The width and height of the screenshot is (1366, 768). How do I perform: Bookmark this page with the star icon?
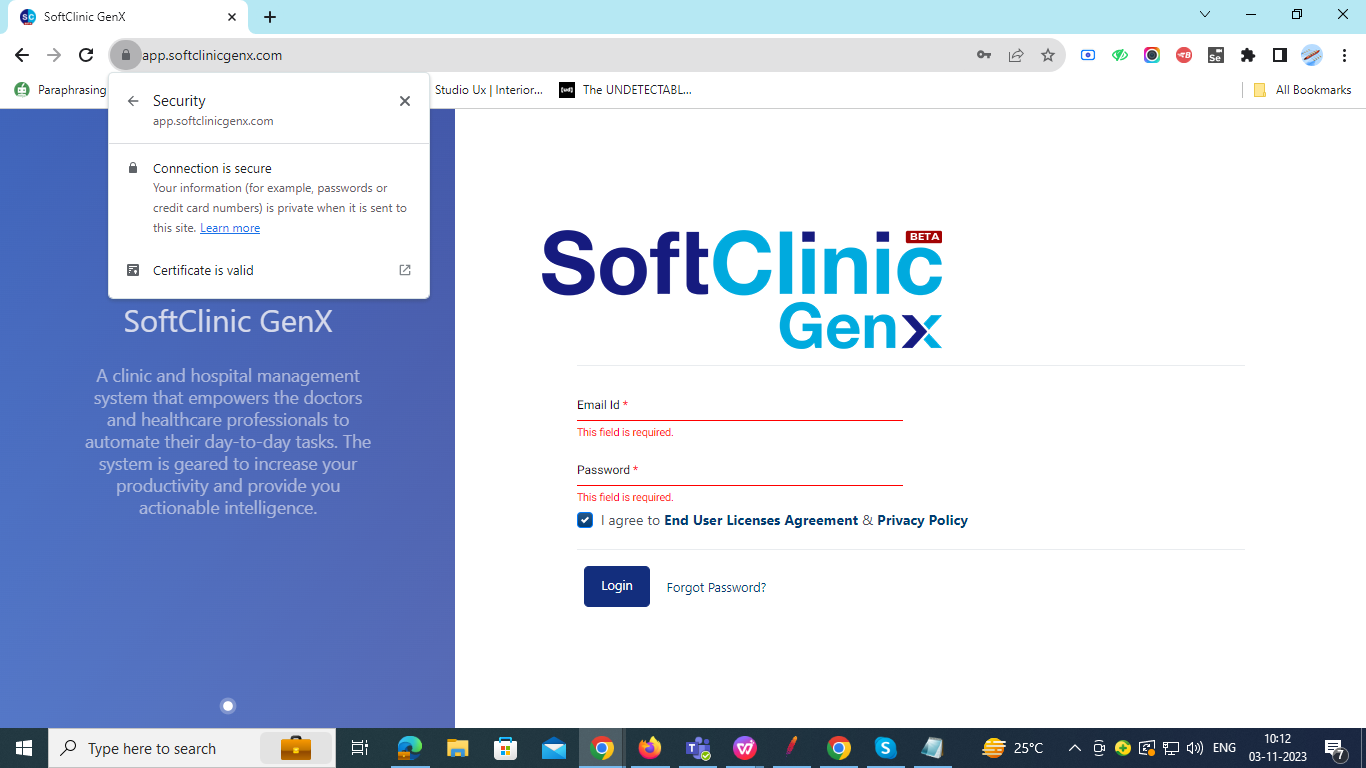click(x=1048, y=55)
